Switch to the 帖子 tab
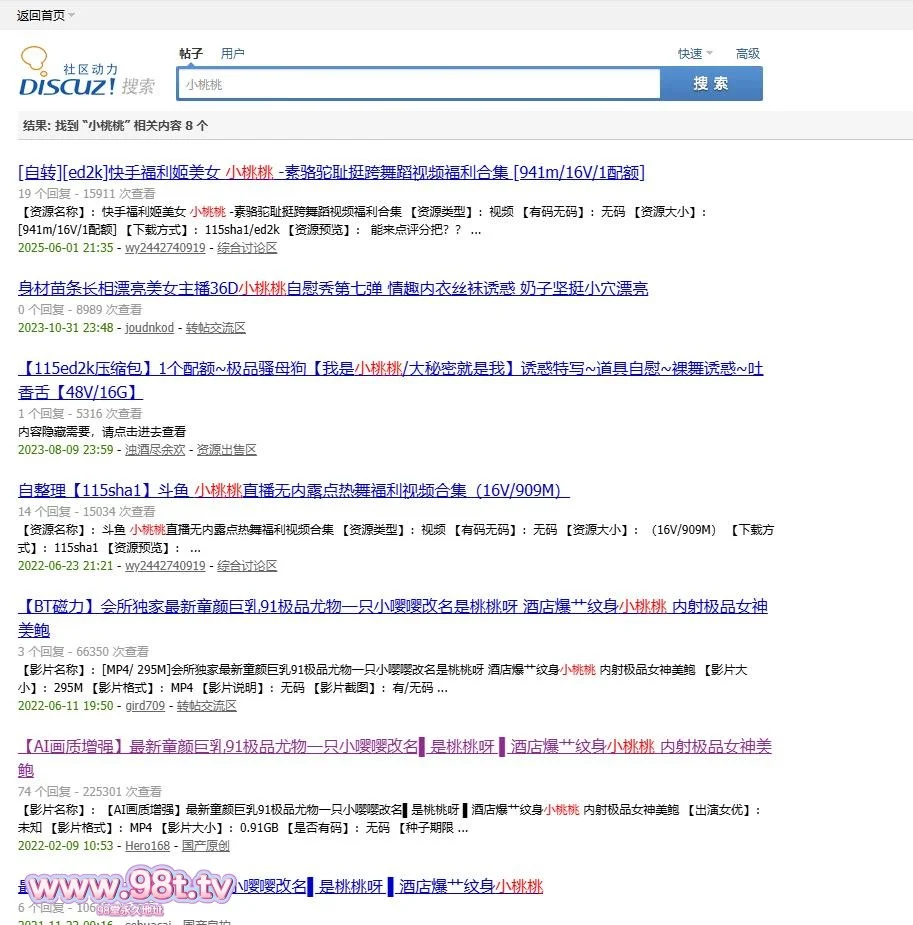 click(x=191, y=54)
